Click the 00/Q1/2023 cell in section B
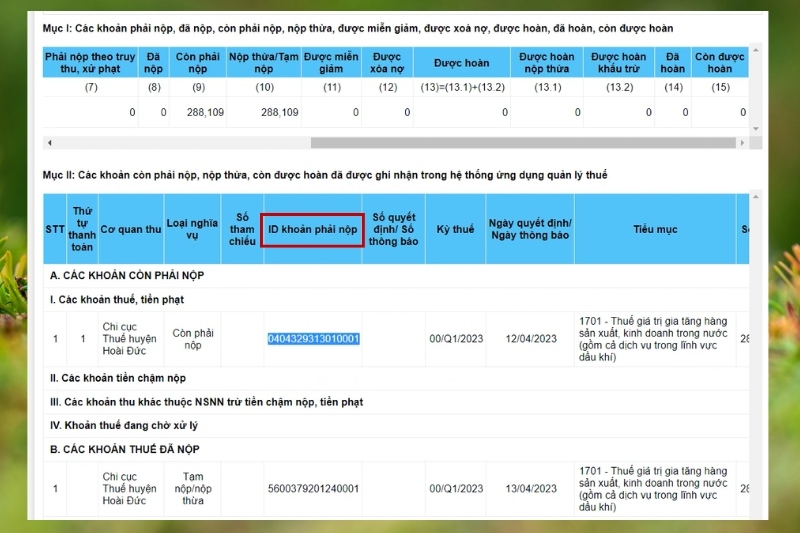This screenshot has width=800, height=533. coord(456,489)
